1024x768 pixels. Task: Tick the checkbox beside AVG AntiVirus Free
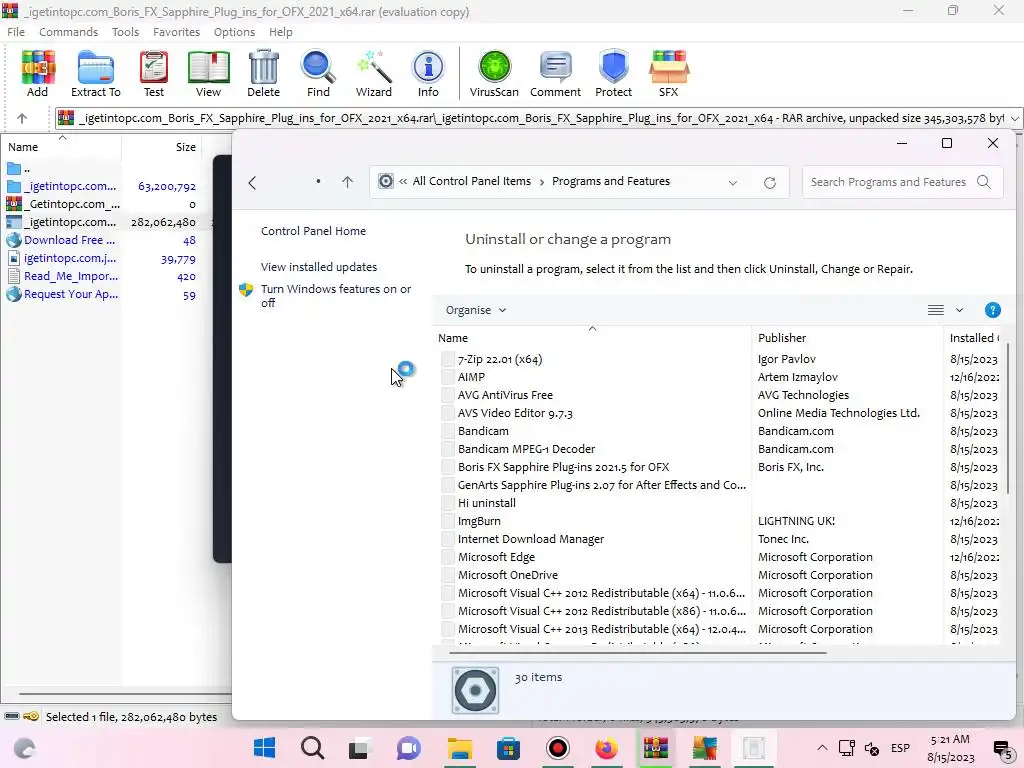pos(447,395)
